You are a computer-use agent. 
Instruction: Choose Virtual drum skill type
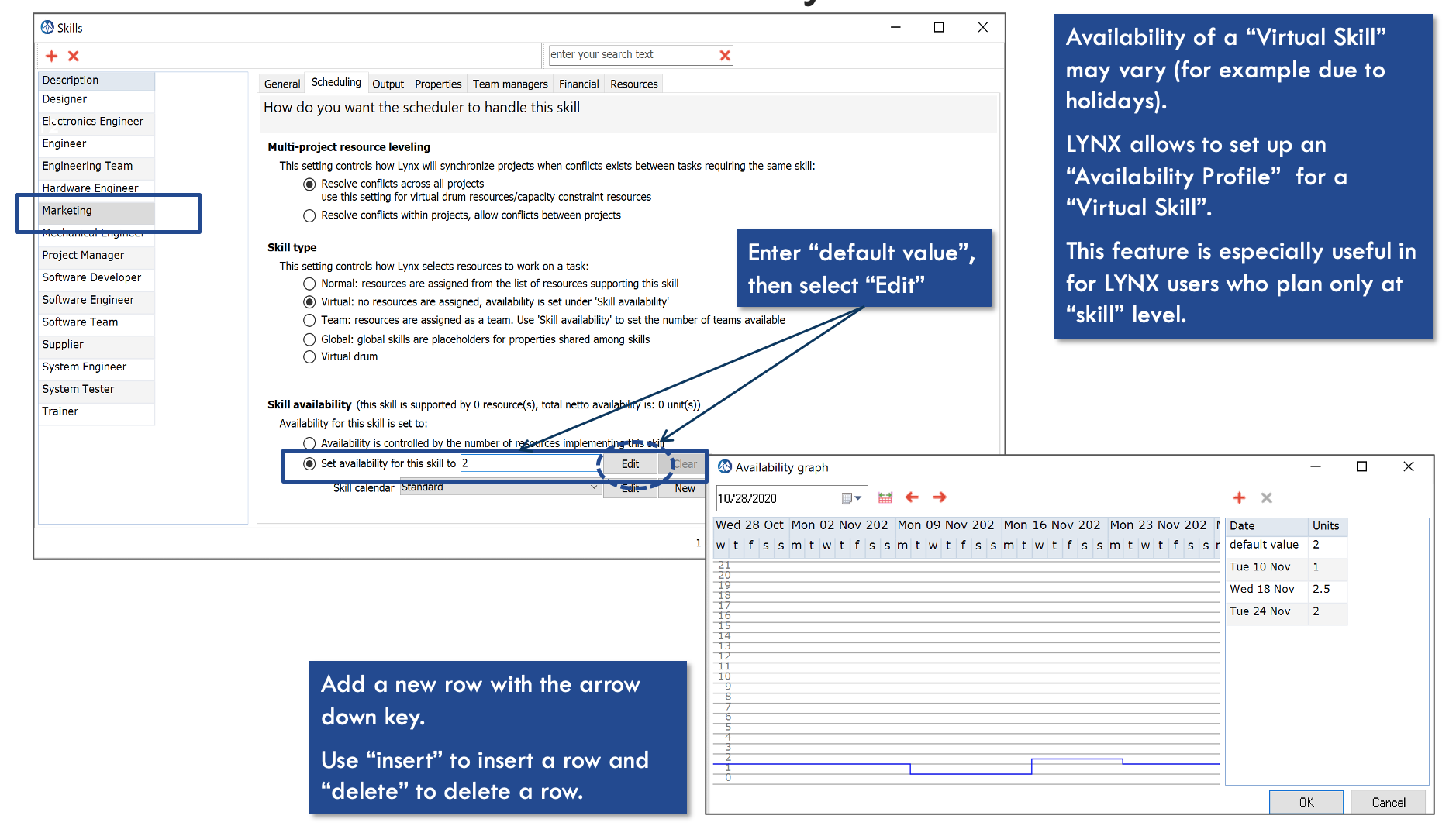pos(309,356)
